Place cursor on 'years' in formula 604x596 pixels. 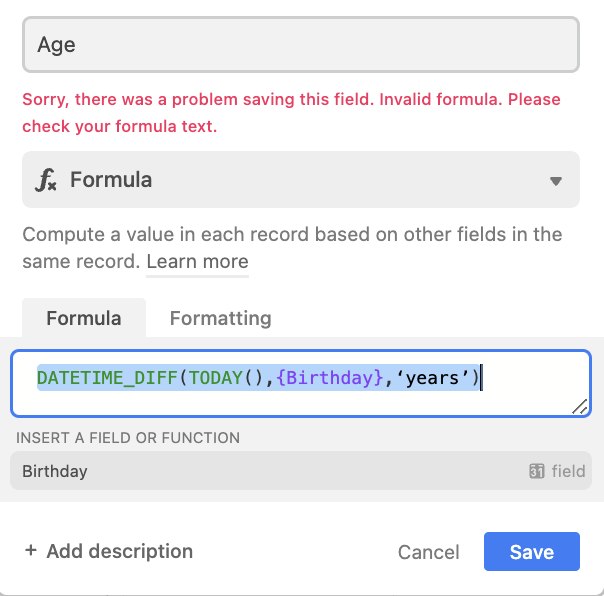pos(432,378)
